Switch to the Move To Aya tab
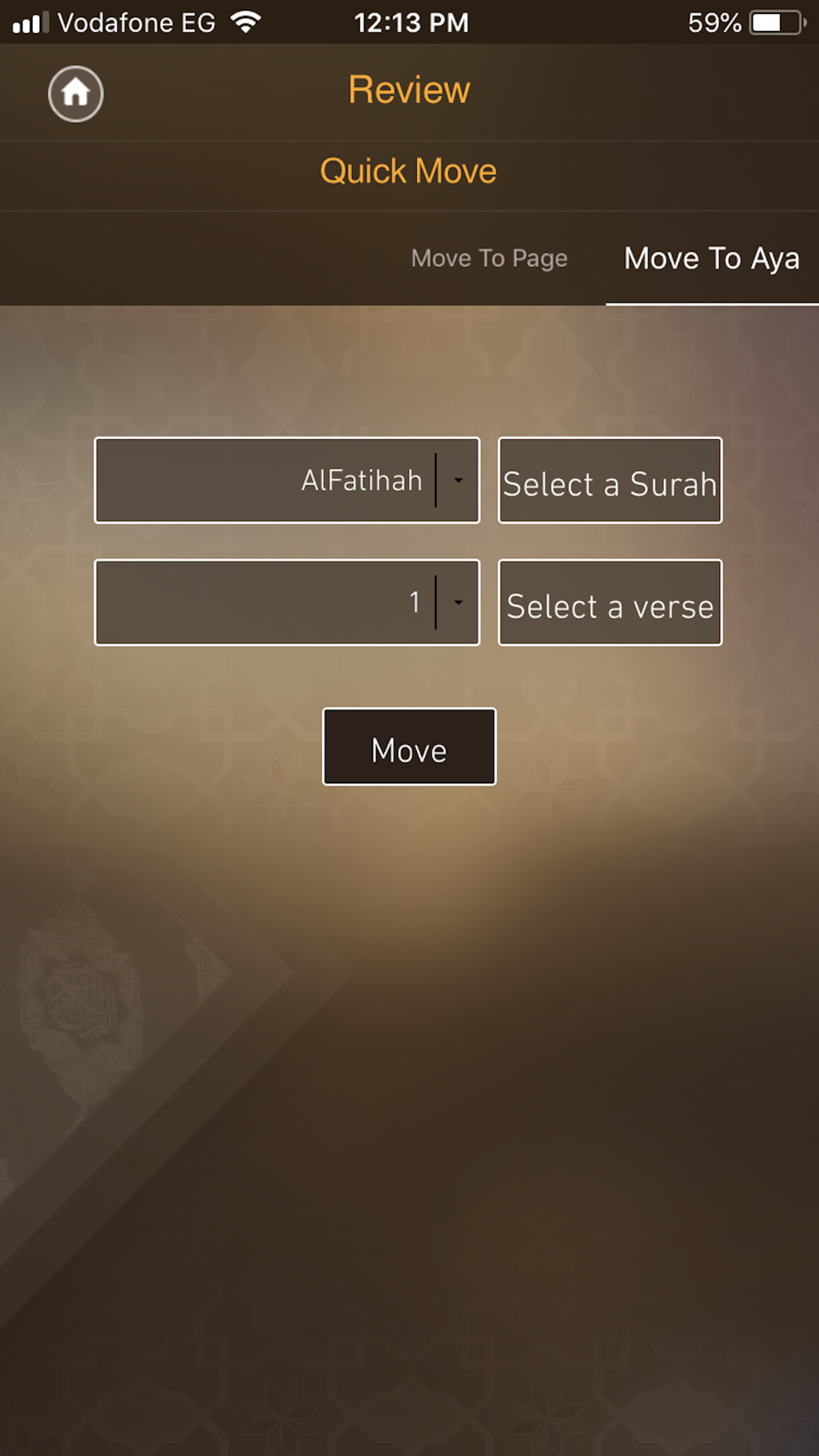The width and height of the screenshot is (819, 1456). [x=712, y=259]
